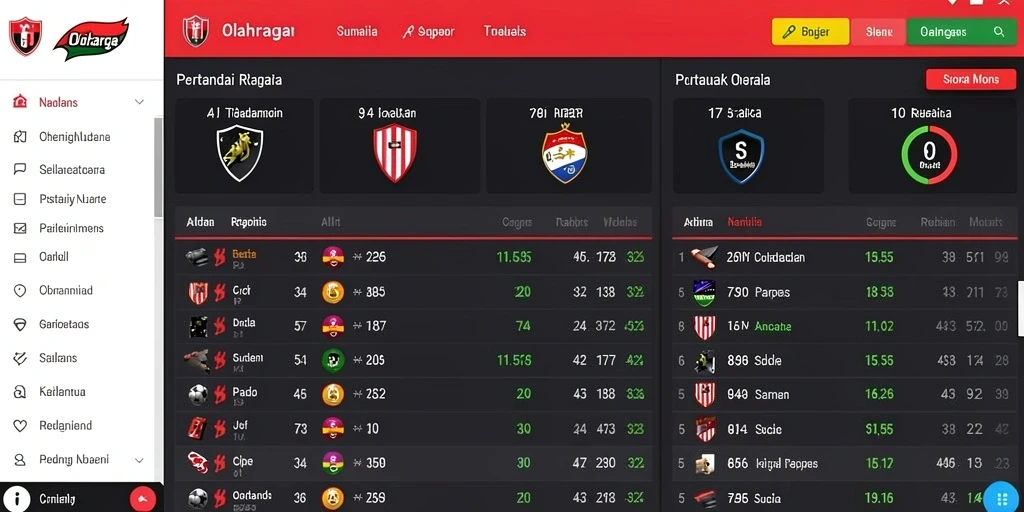The height and width of the screenshot is (512, 1024).
Task: Click the red circular button beside Conlanly
Action: point(142,500)
